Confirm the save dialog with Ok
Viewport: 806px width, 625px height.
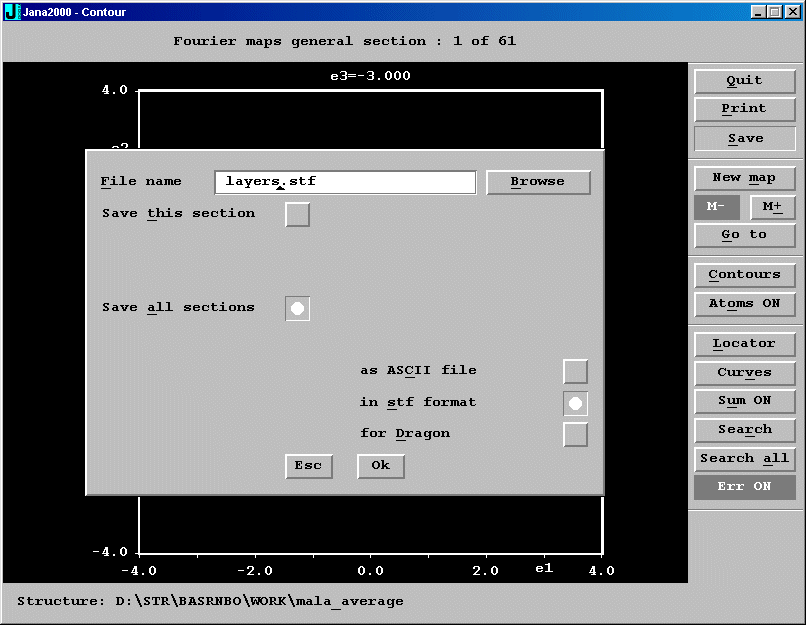click(x=380, y=466)
